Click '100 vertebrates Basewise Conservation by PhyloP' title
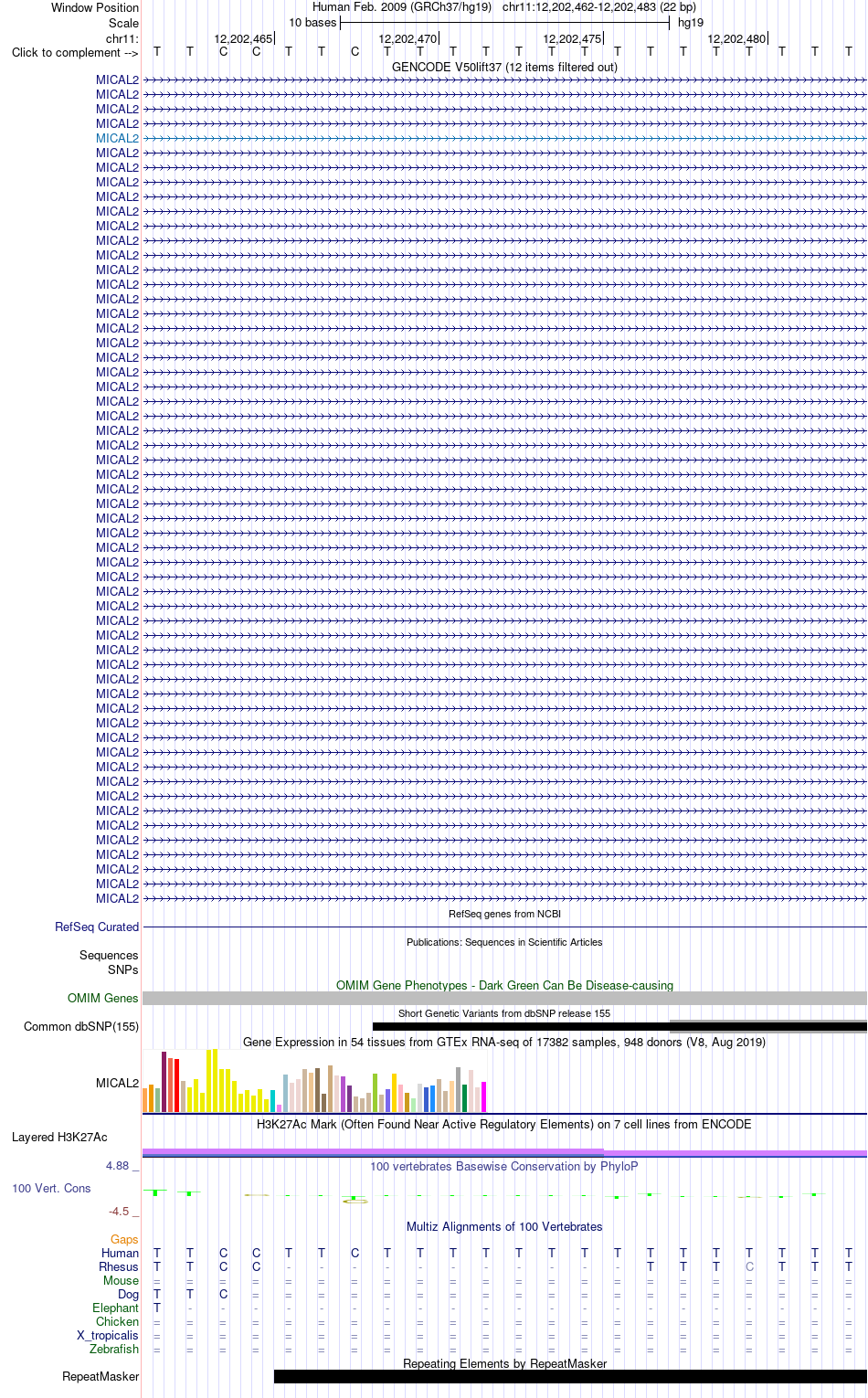The height and width of the screenshot is (1398, 868). coord(504,1166)
